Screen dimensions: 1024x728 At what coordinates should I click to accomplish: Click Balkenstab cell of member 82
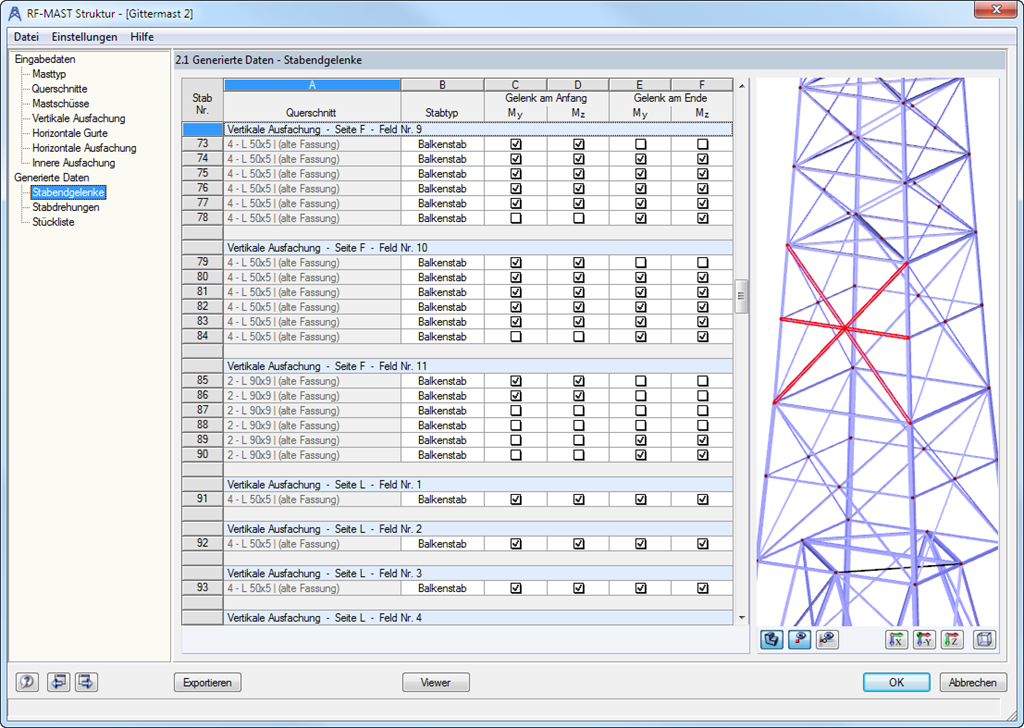pyautogui.click(x=442, y=307)
